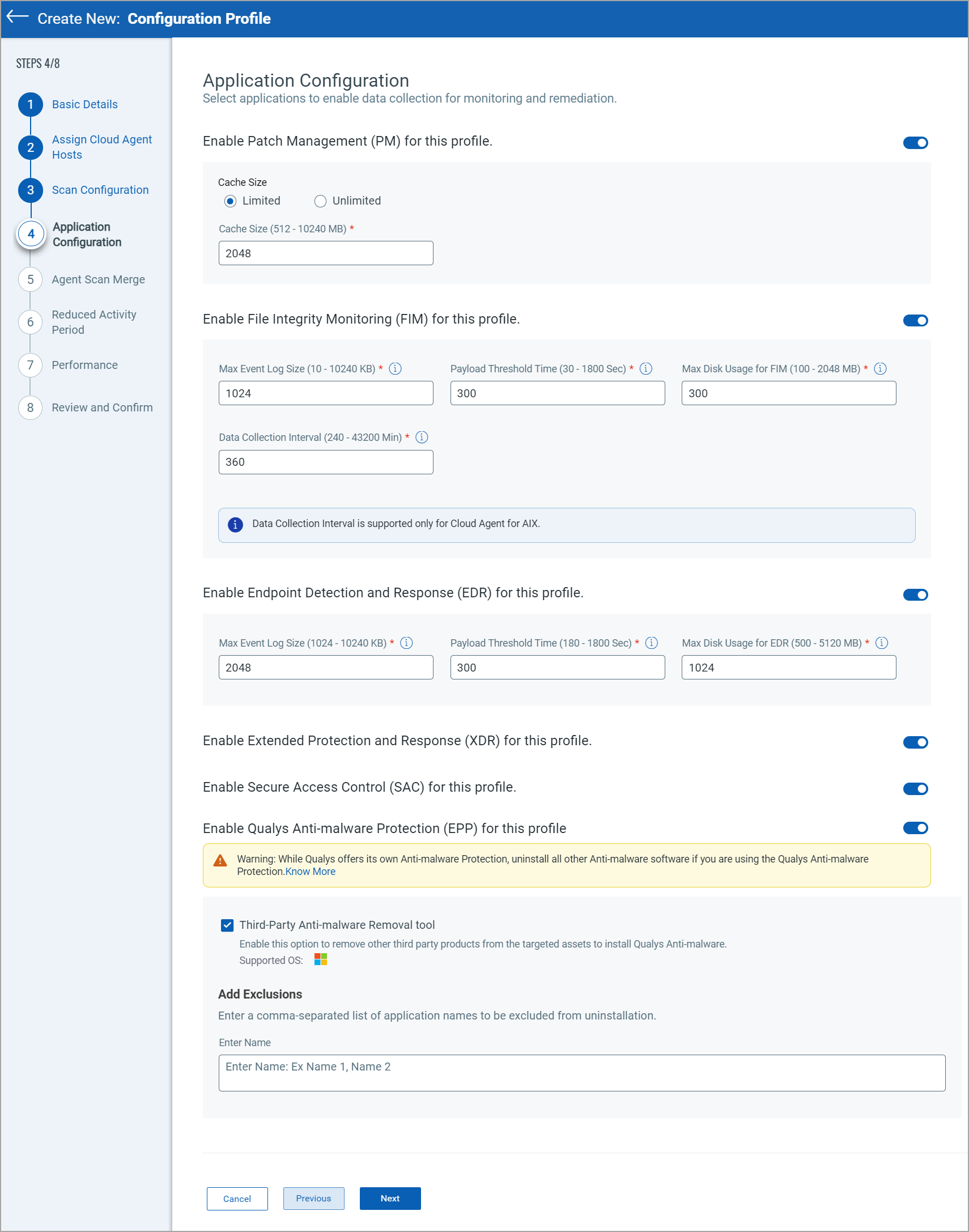Open Agent Scan Merge step
This screenshot has width=969, height=1232.
pos(98,279)
